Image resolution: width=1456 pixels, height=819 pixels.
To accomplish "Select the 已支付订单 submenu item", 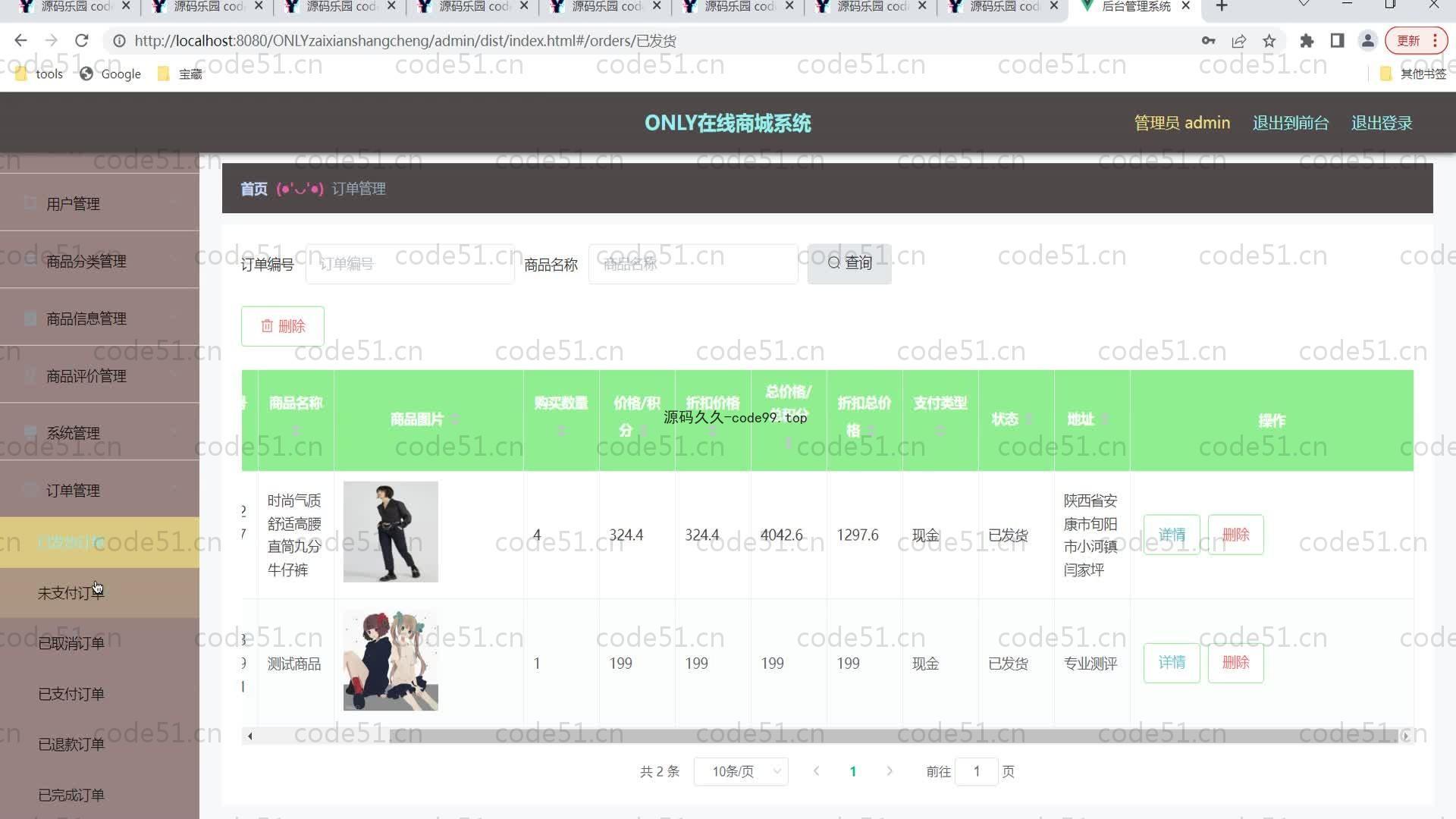I will (99, 694).
